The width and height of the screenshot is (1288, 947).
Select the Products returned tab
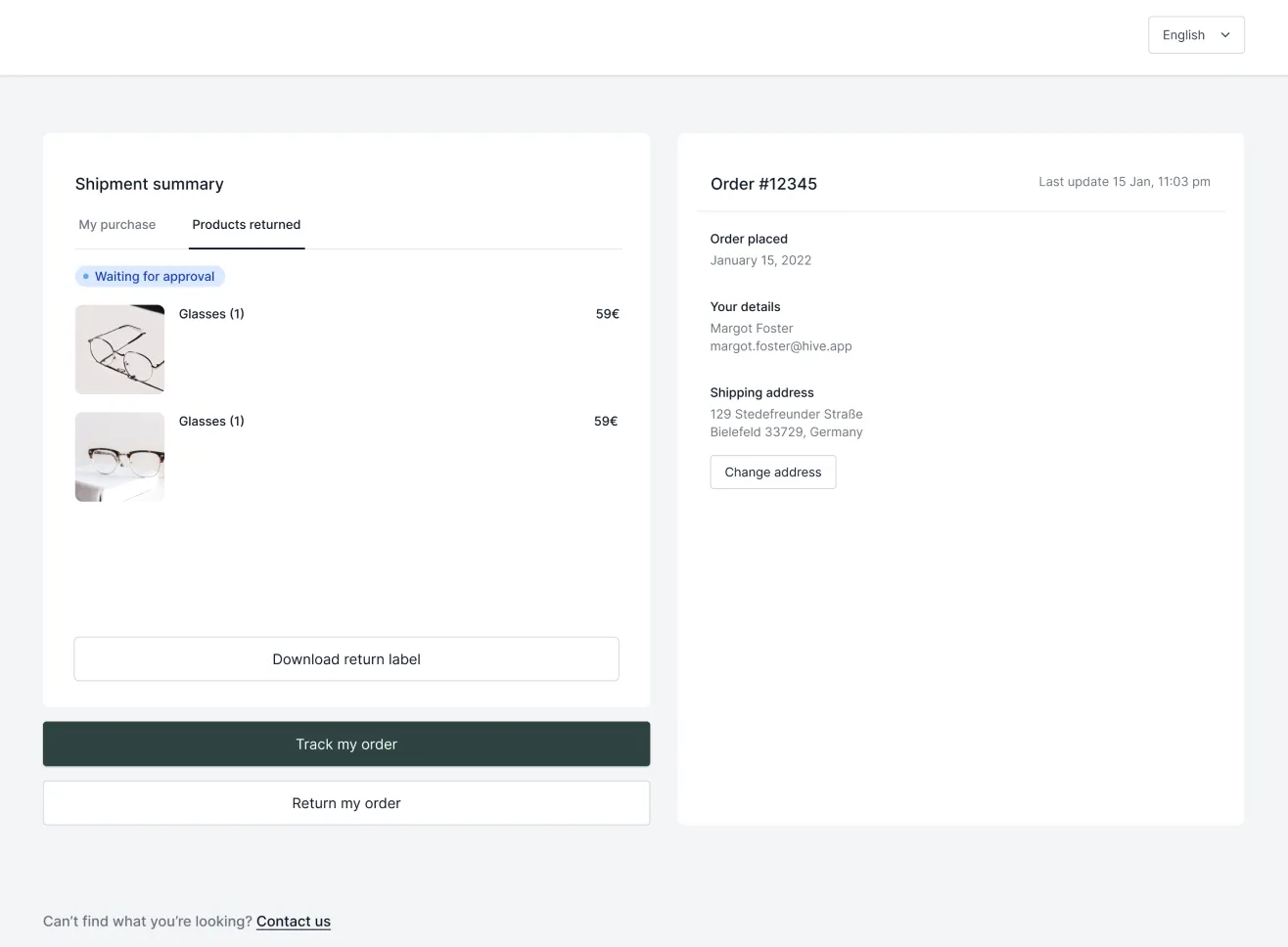coord(247,225)
